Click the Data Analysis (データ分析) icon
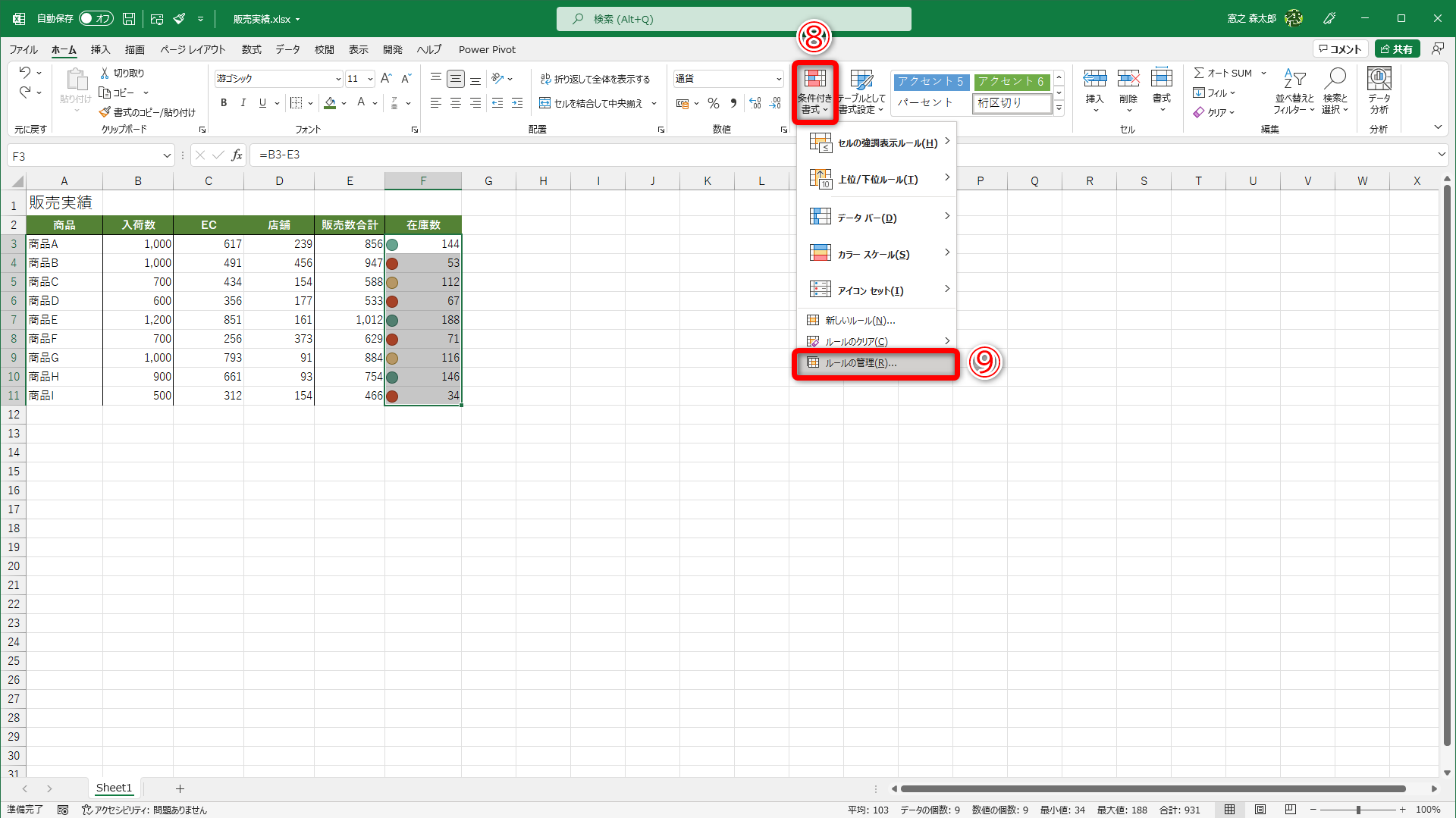This screenshot has width=1456, height=818. 1379,92
